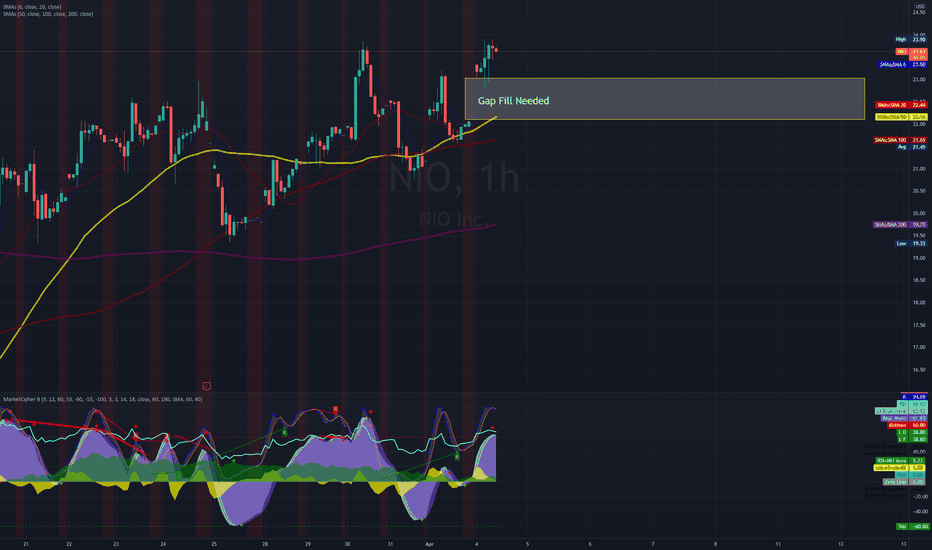Viewport: 932px width, 550px height.
Task: Click the gray Zero Line 0.00 label
Action: pyautogui.click(x=904, y=482)
